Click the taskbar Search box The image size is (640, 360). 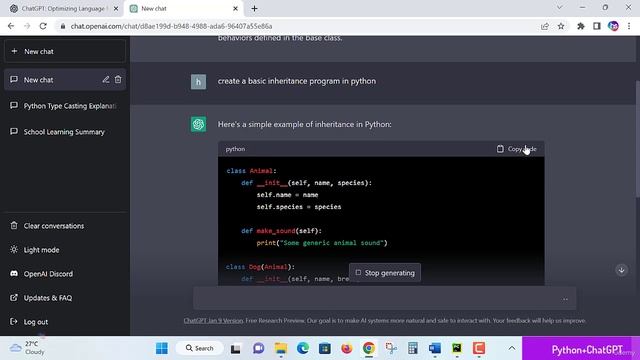(200, 348)
